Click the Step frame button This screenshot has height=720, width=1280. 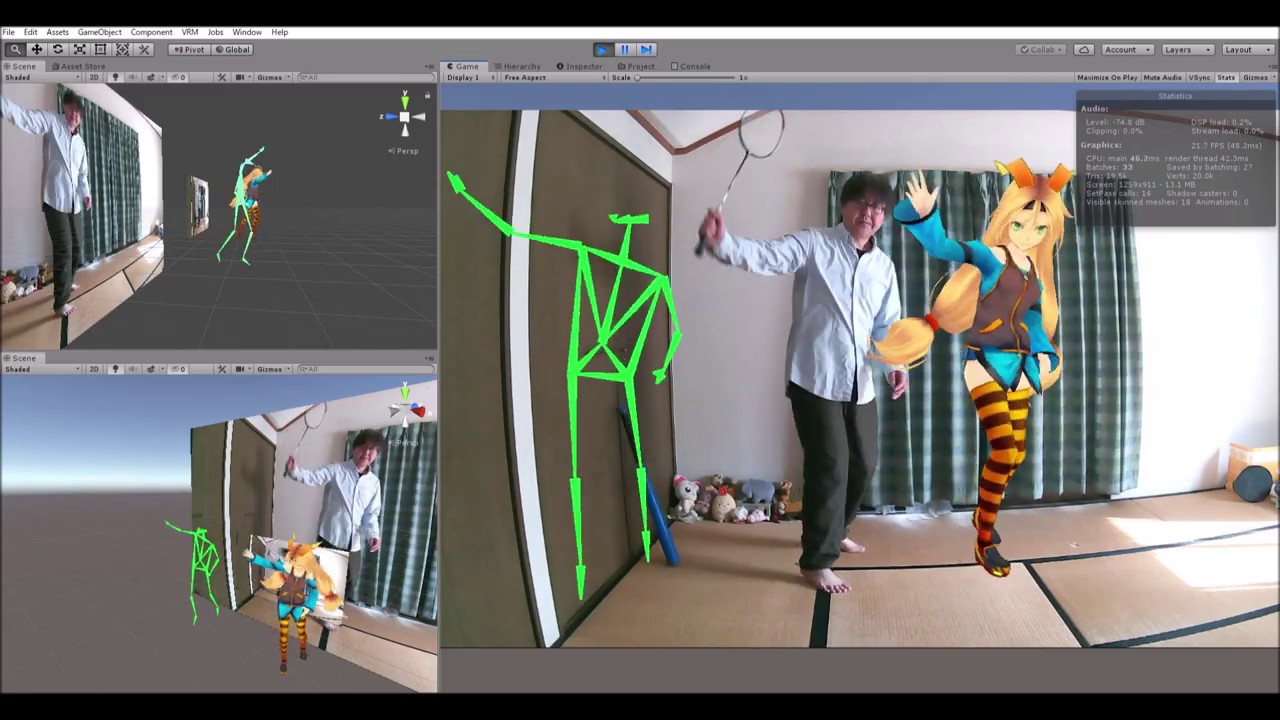pyautogui.click(x=646, y=49)
